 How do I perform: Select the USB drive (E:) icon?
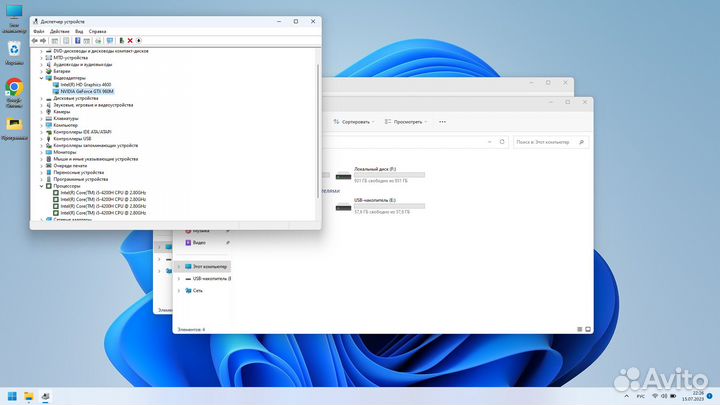coord(345,206)
